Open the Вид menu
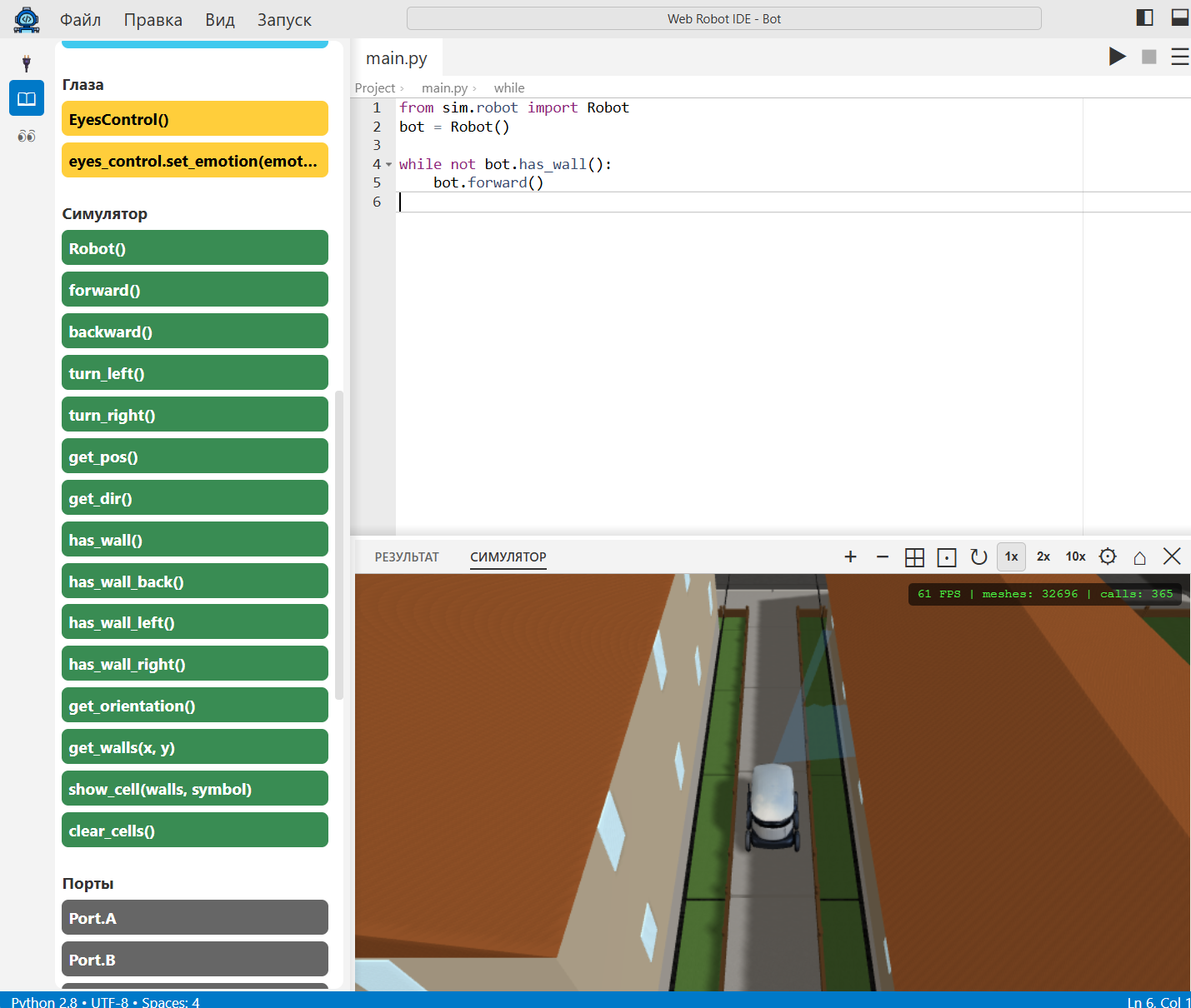Viewport: 1191px width, 1008px height. click(220, 19)
